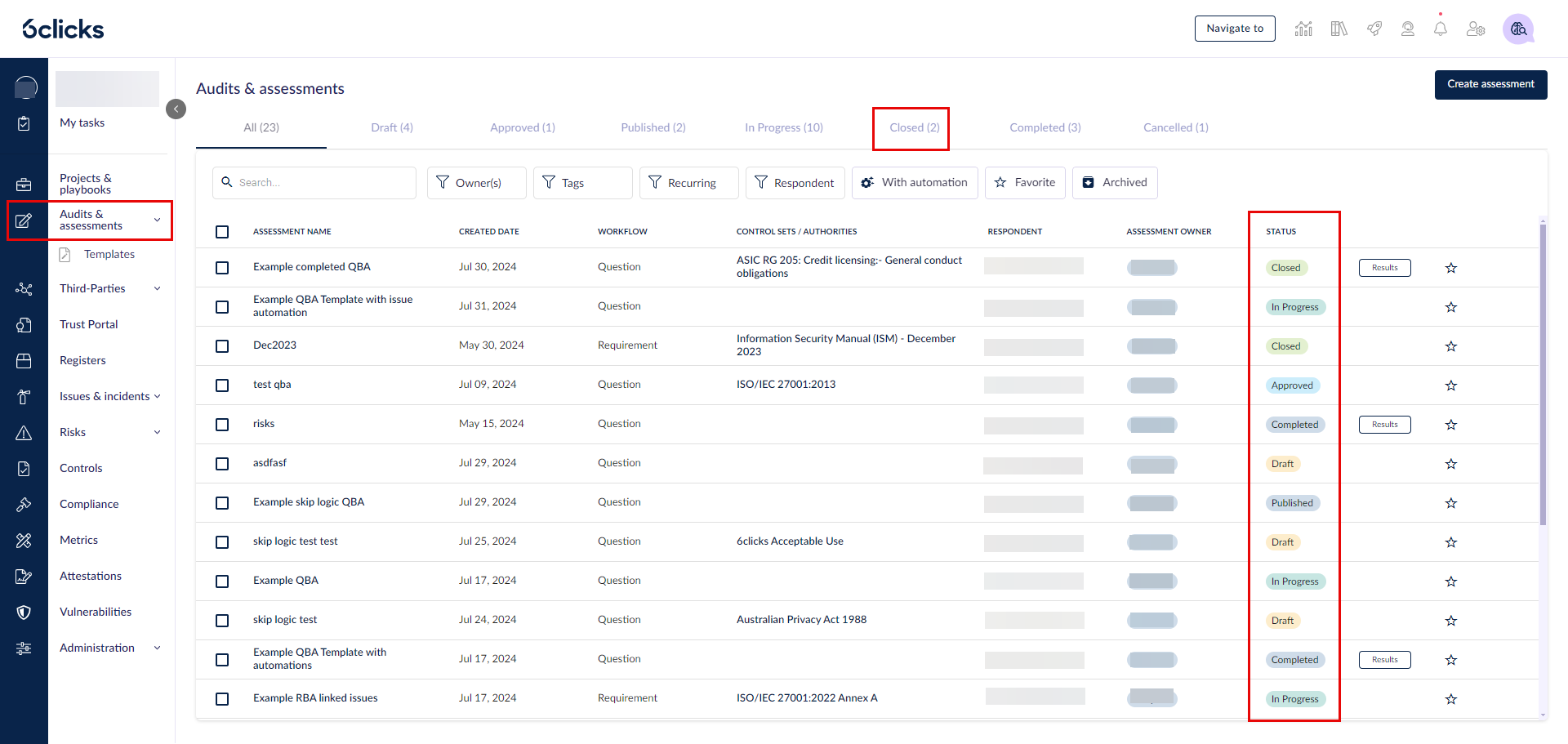Check the Example RBA linked issues checkbox
The width and height of the screenshot is (1568, 744).
pyautogui.click(x=222, y=699)
